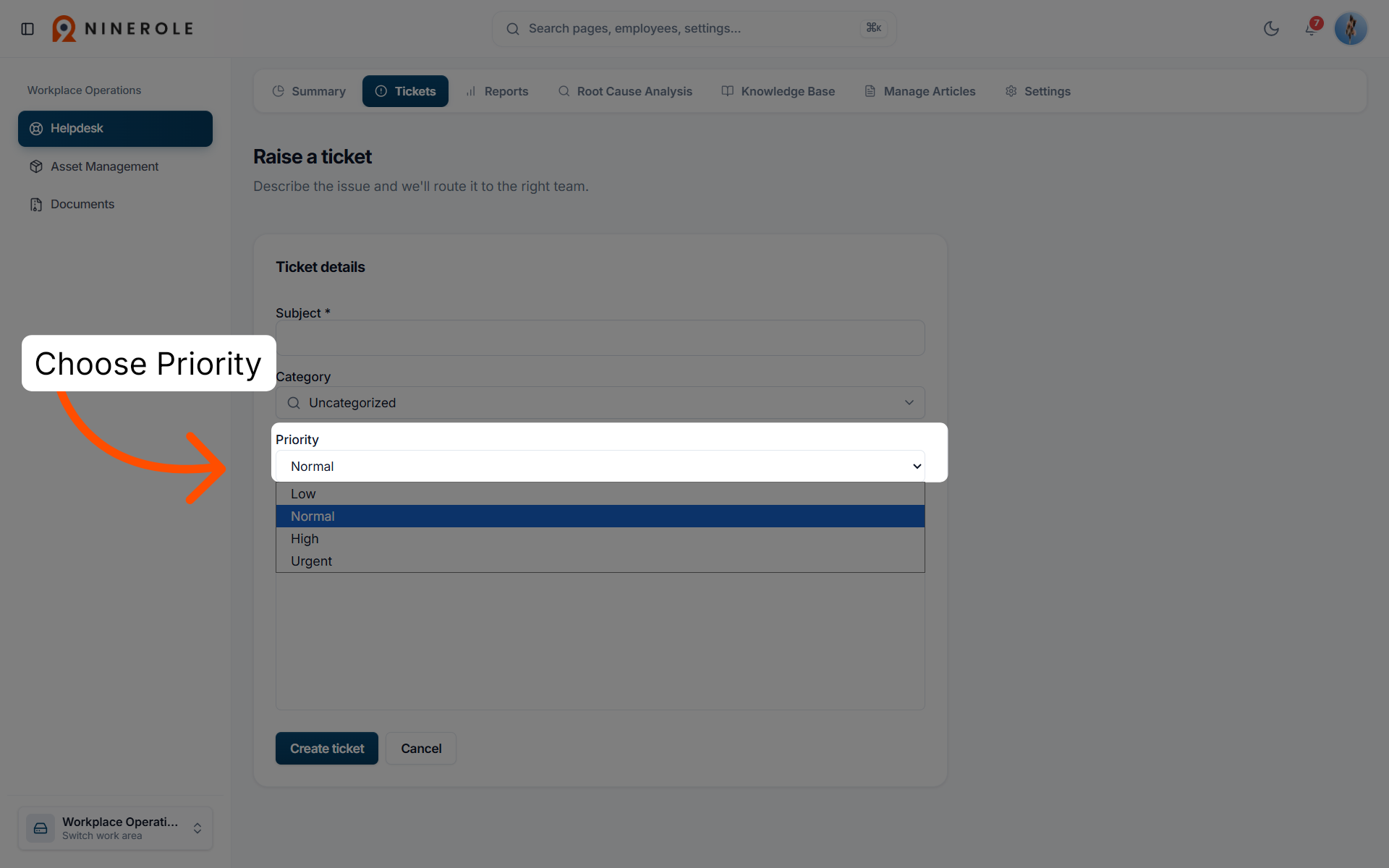This screenshot has height=868, width=1389.
Task: Open the user avatar menu
Action: coord(1351,29)
